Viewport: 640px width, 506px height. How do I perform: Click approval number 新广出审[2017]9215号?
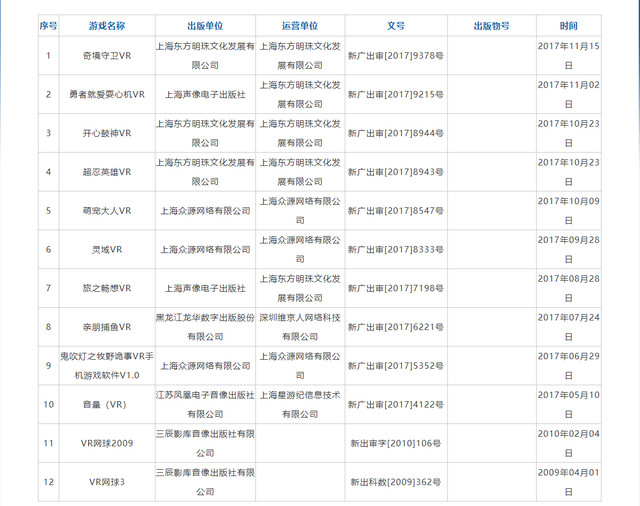click(396, 94)
